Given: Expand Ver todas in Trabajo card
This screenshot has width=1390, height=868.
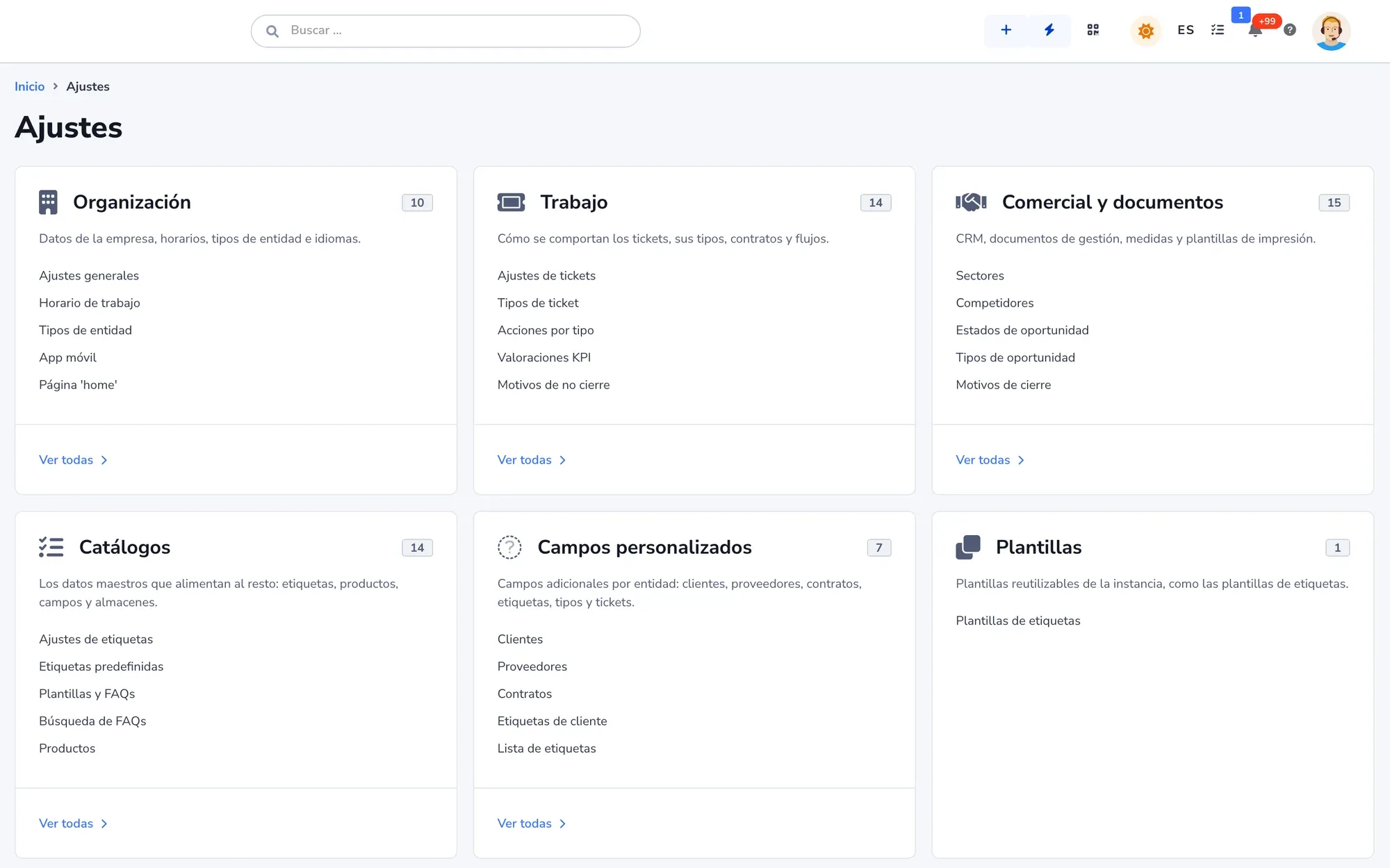Looking at the screenshot, I should tap(532, 460).
